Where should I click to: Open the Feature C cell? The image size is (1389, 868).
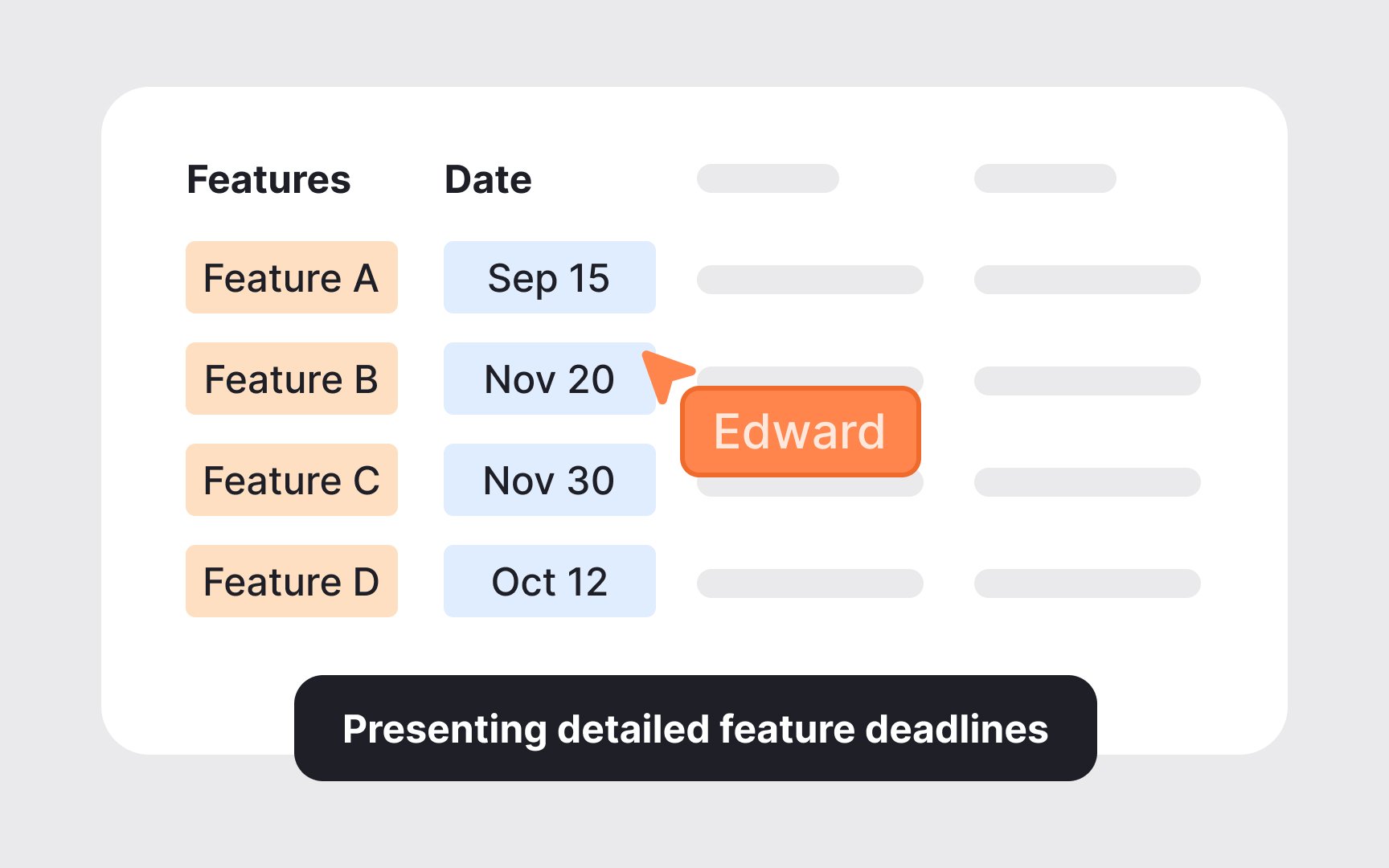pos(291,481)
